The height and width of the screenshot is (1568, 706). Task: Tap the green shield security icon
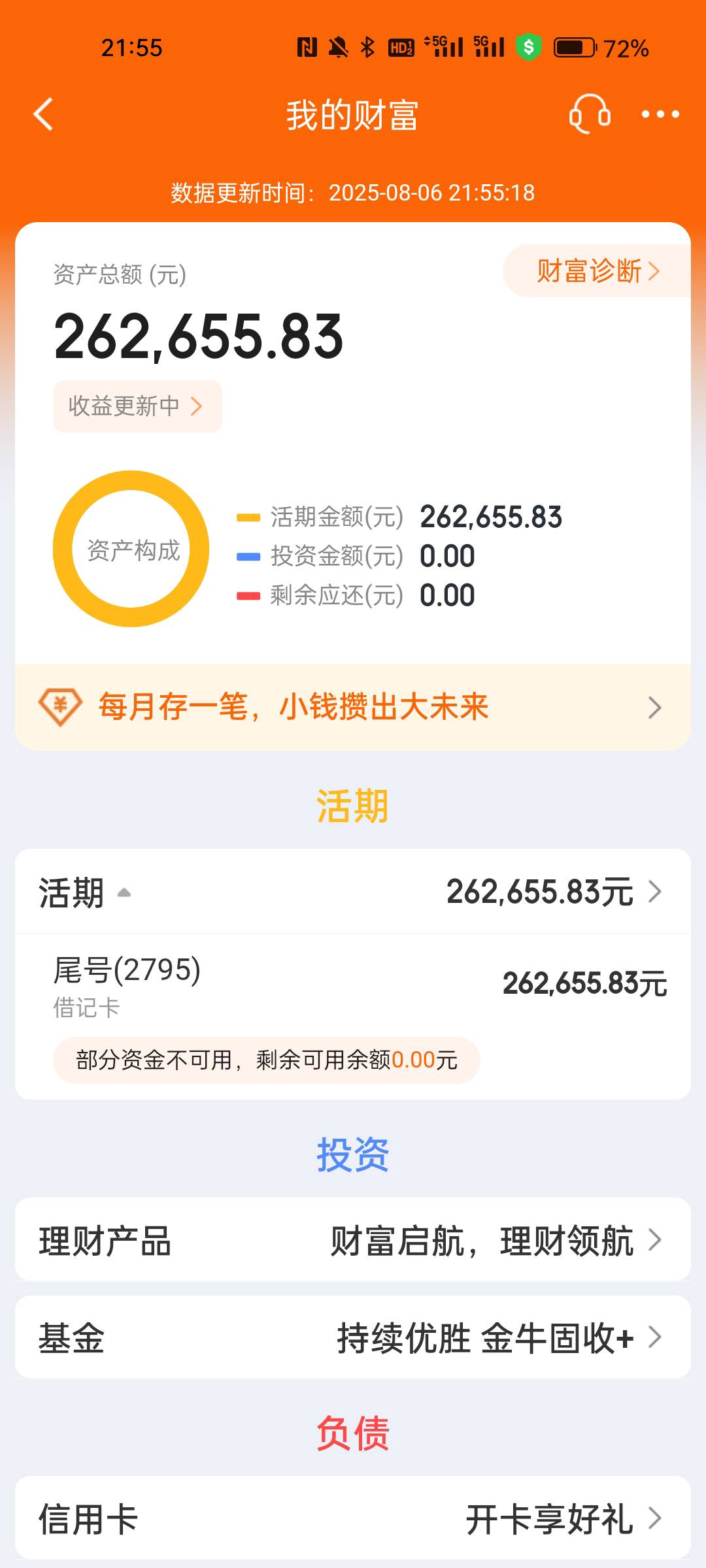(528, 47)
